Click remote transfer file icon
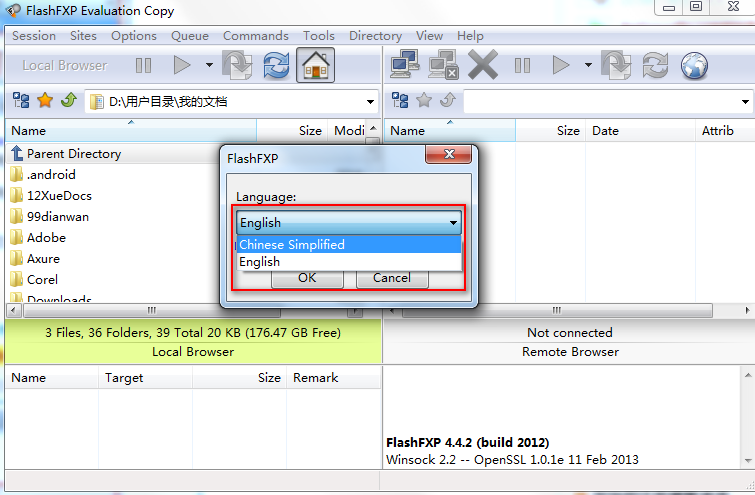 click(x=616, y=65)
